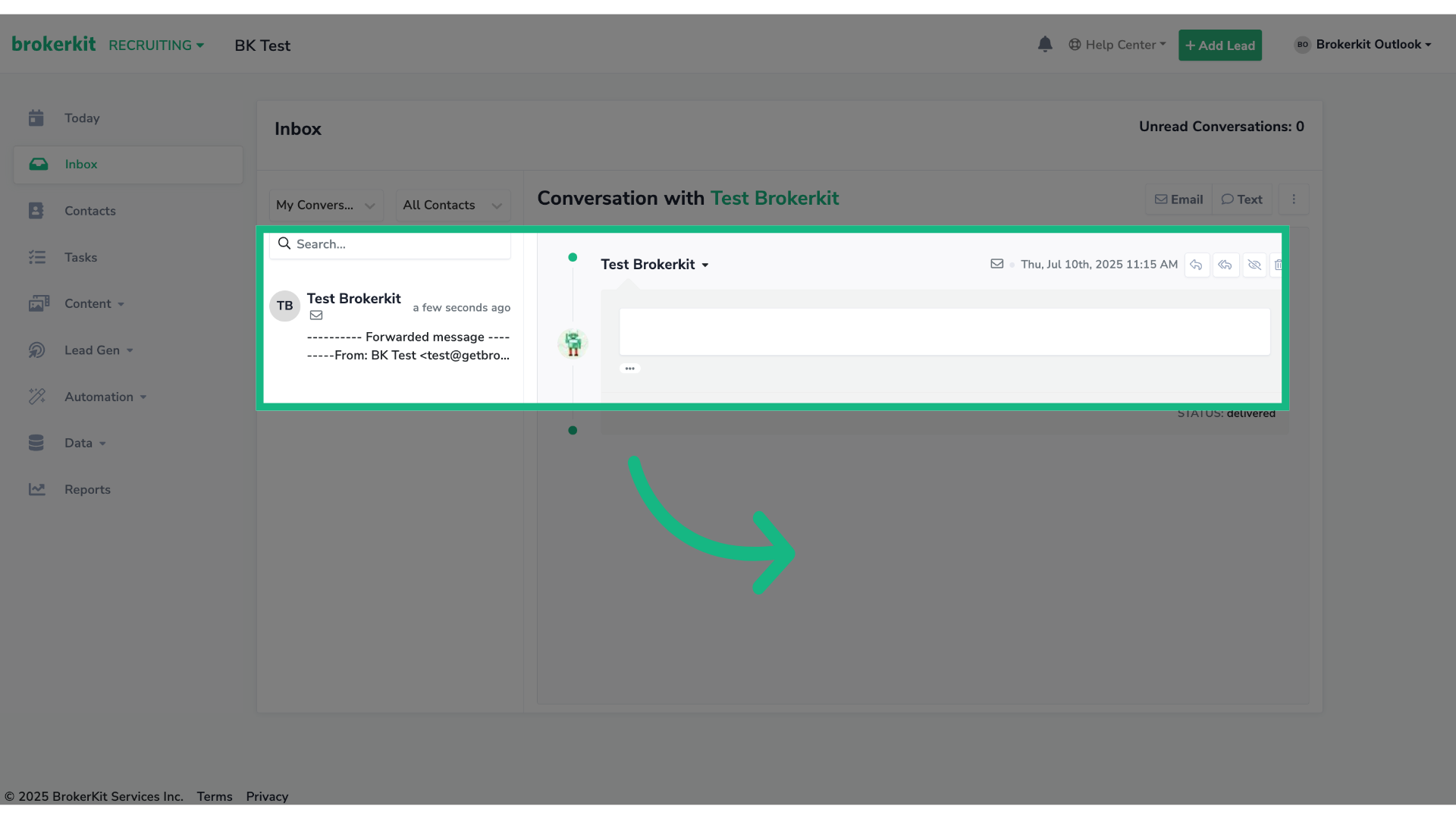Click the brokerkit logo
The width and height of the screenshot is (1456, 819).
[x=54, y=44]
